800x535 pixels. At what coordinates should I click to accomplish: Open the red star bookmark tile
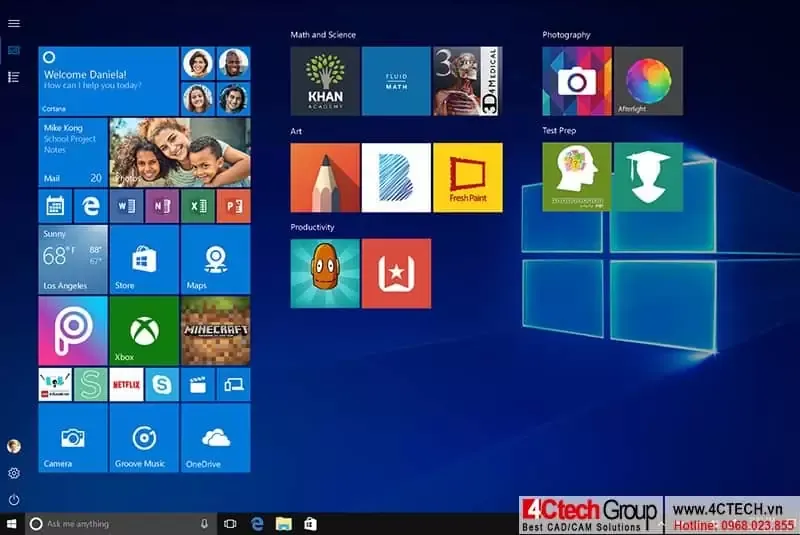coord(396,273)
